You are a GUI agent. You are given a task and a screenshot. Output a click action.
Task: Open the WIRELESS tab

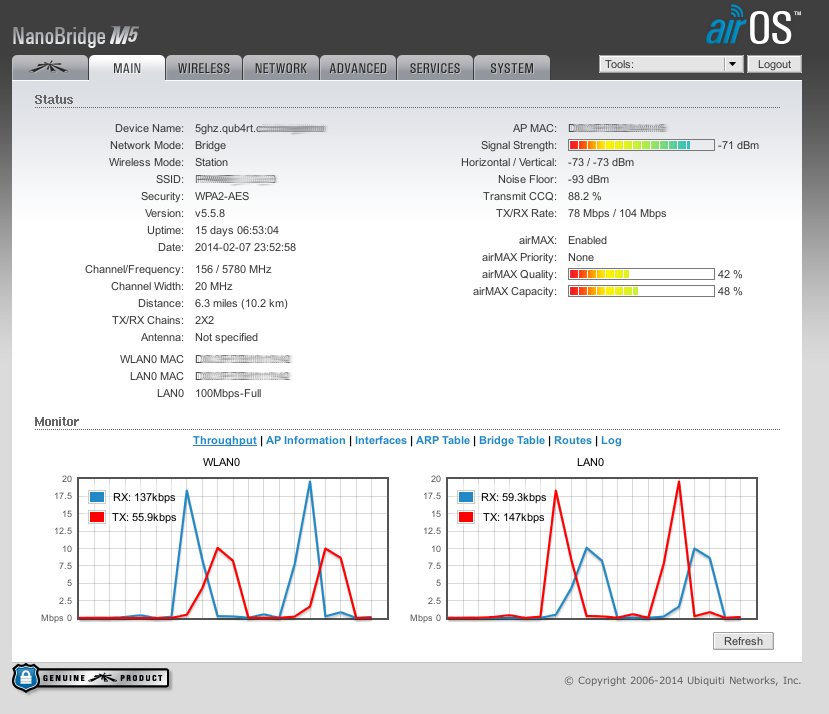204,68
